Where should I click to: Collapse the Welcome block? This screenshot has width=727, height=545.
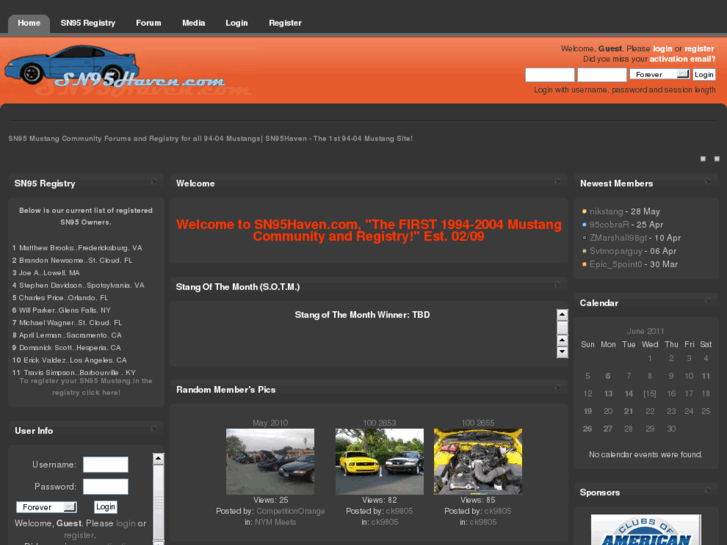pos(558,181)
